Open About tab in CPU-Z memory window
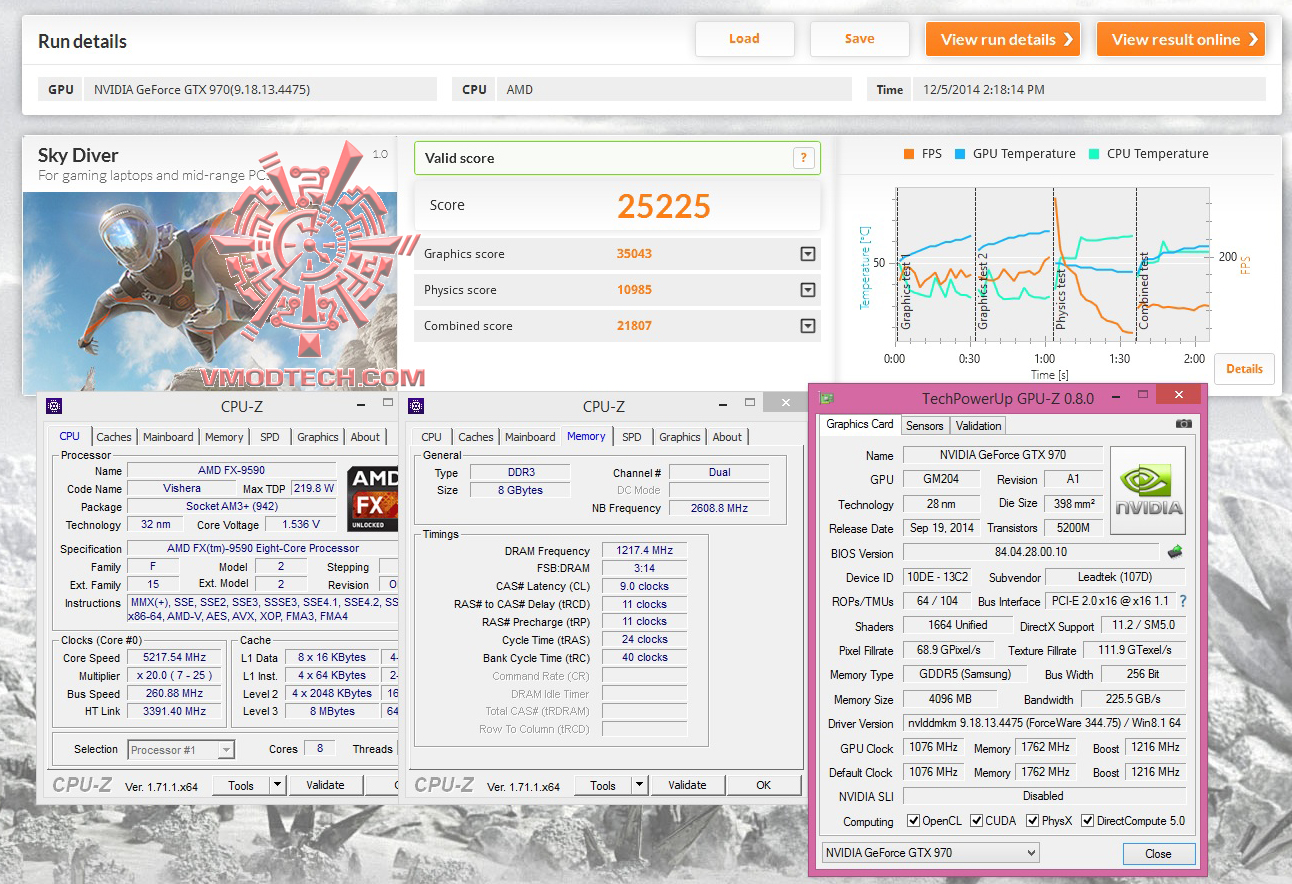The image size is (1292, 884). point(727,437)
